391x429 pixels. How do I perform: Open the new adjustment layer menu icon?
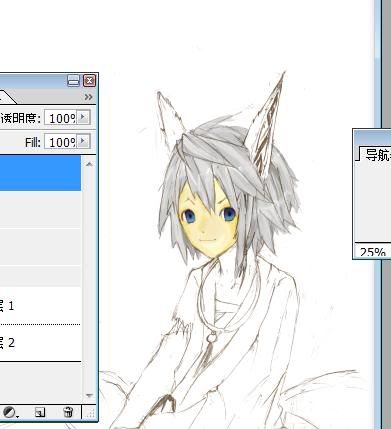tap(10, 412)
